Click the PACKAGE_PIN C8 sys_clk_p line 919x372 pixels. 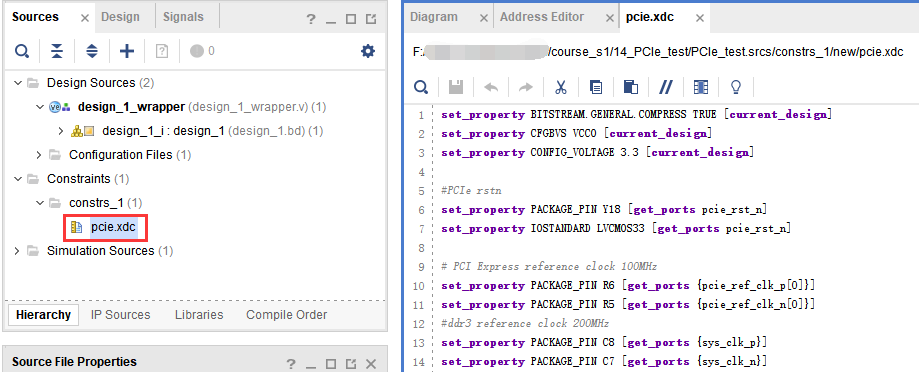[x=604, y=342]
